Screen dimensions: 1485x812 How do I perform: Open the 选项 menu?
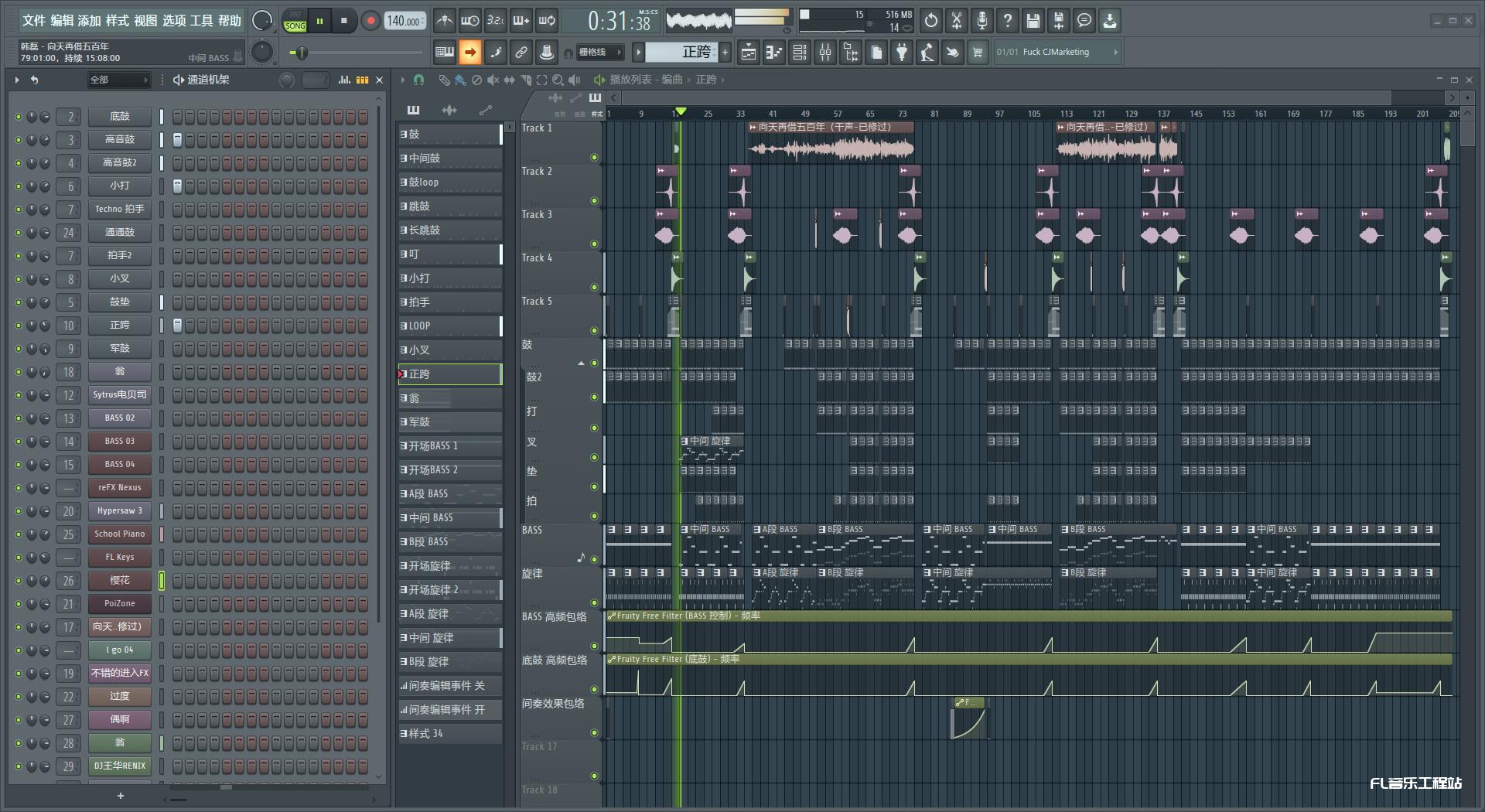174,21
